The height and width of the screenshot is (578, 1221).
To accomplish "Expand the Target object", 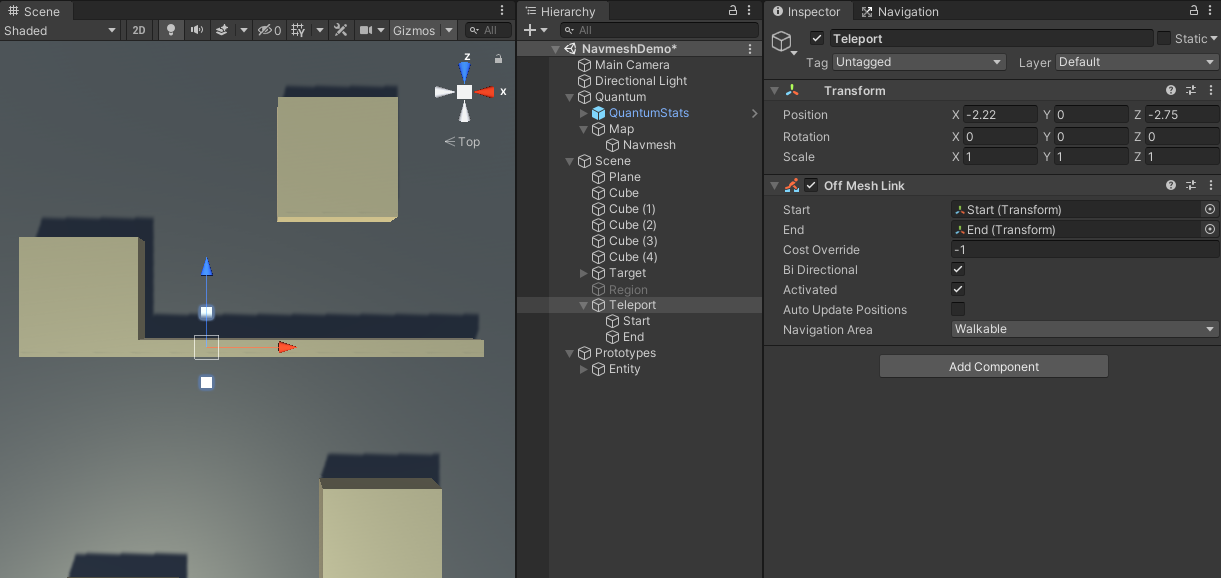I will pos(583,273).
